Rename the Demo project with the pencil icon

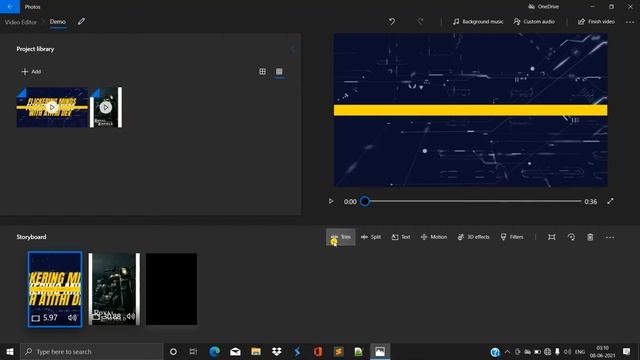81,22
